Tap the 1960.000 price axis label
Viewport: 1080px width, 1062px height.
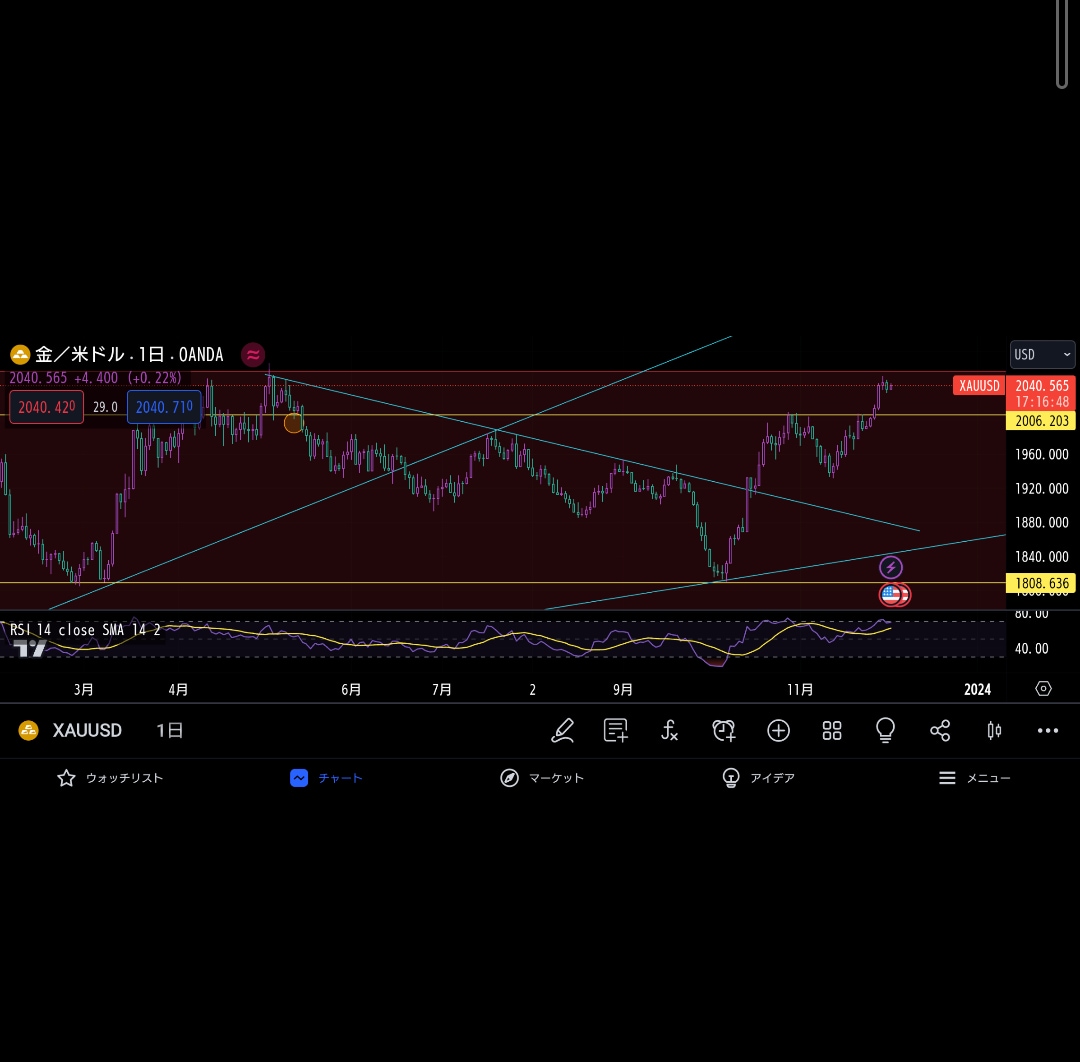click(x=1041, y=455)
